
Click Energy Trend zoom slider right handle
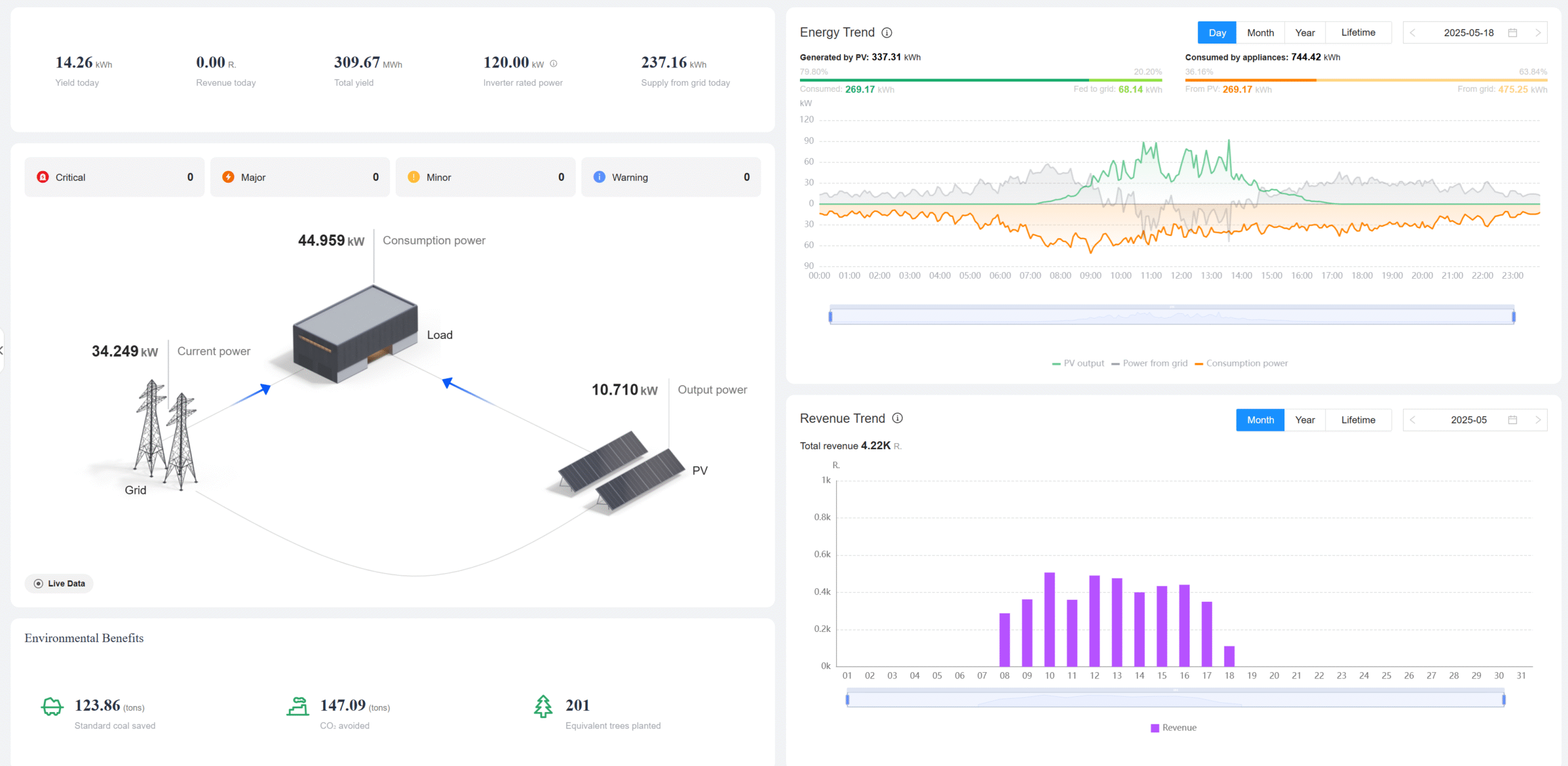(1513, 316)
